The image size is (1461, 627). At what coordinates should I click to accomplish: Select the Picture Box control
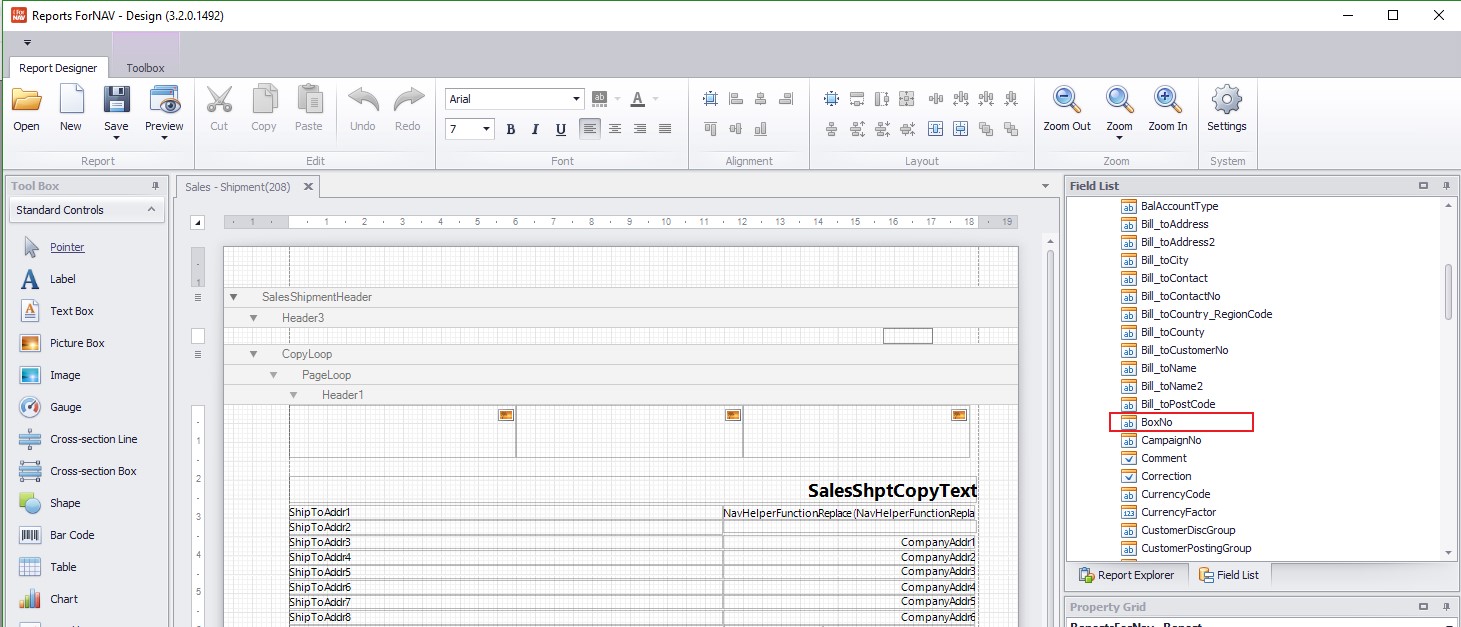coord(77,343)
